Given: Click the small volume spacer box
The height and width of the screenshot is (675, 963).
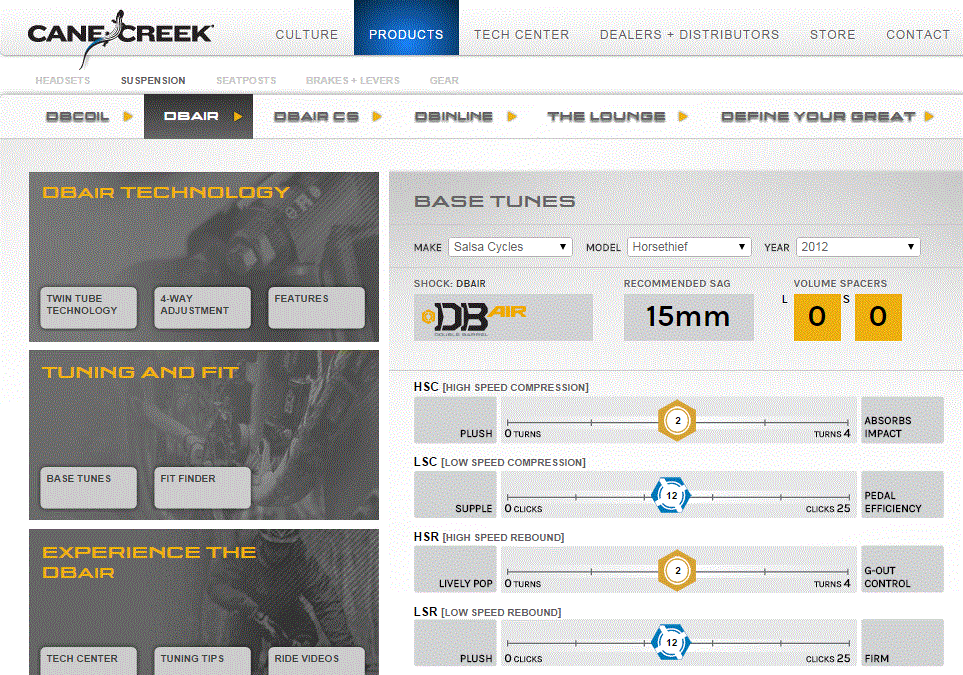Looking at the screenshot, I should point(878,317).
